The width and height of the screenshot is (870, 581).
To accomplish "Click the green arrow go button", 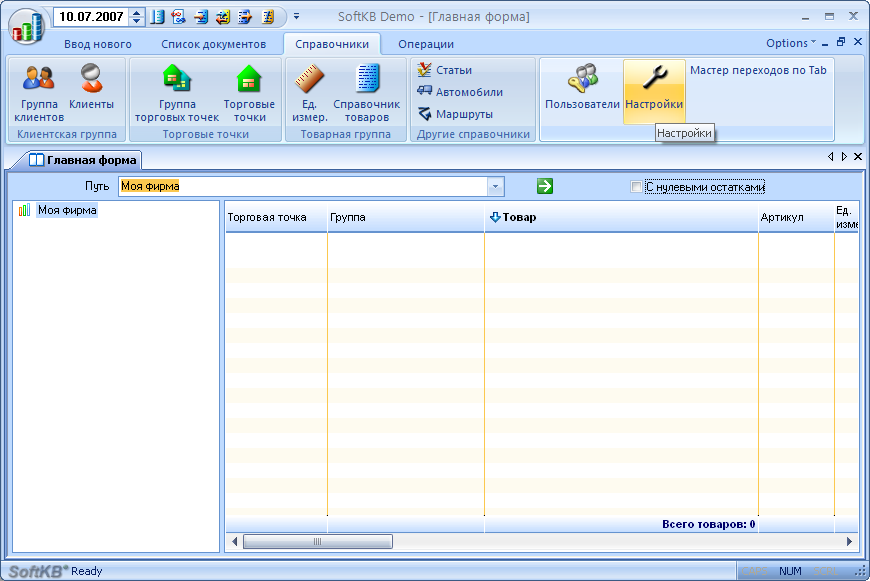I will (x=545, y=186).
